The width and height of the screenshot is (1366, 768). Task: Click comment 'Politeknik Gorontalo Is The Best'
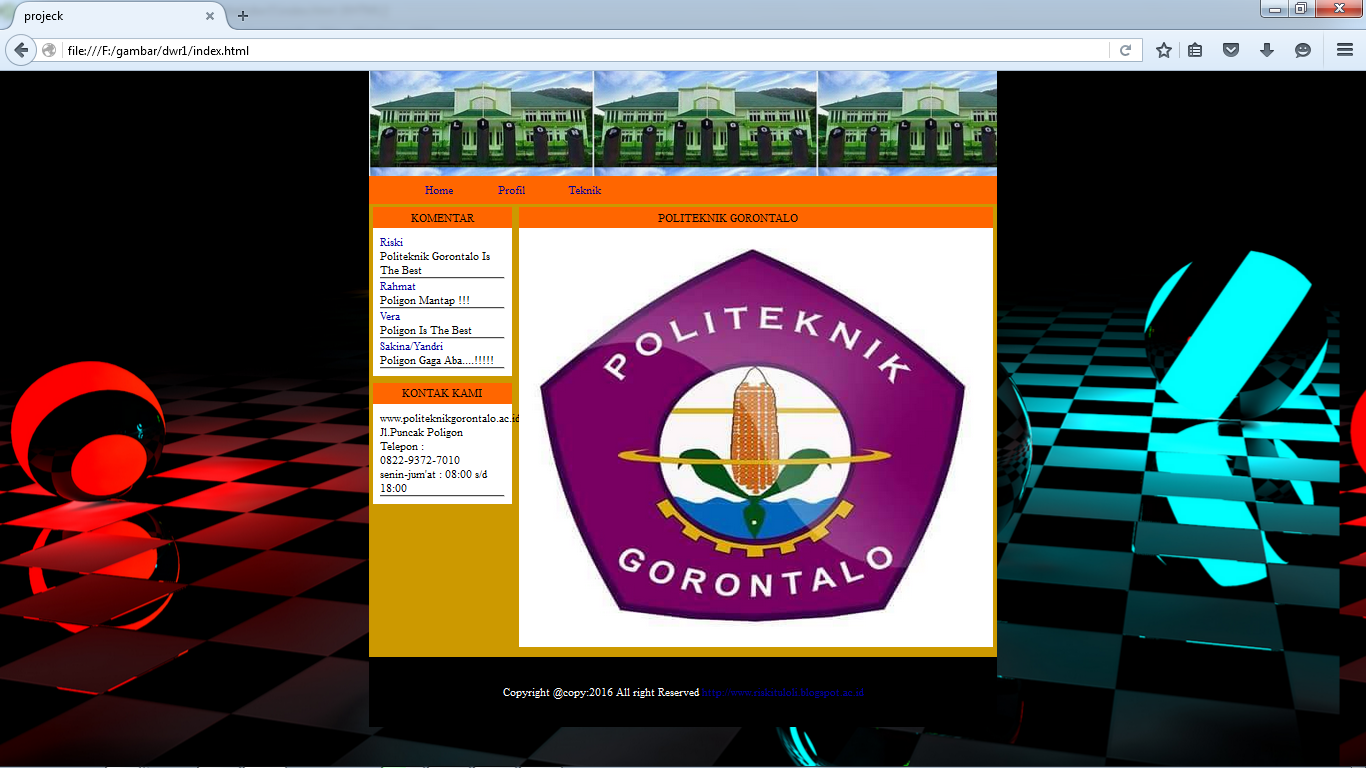click(435, 263)
